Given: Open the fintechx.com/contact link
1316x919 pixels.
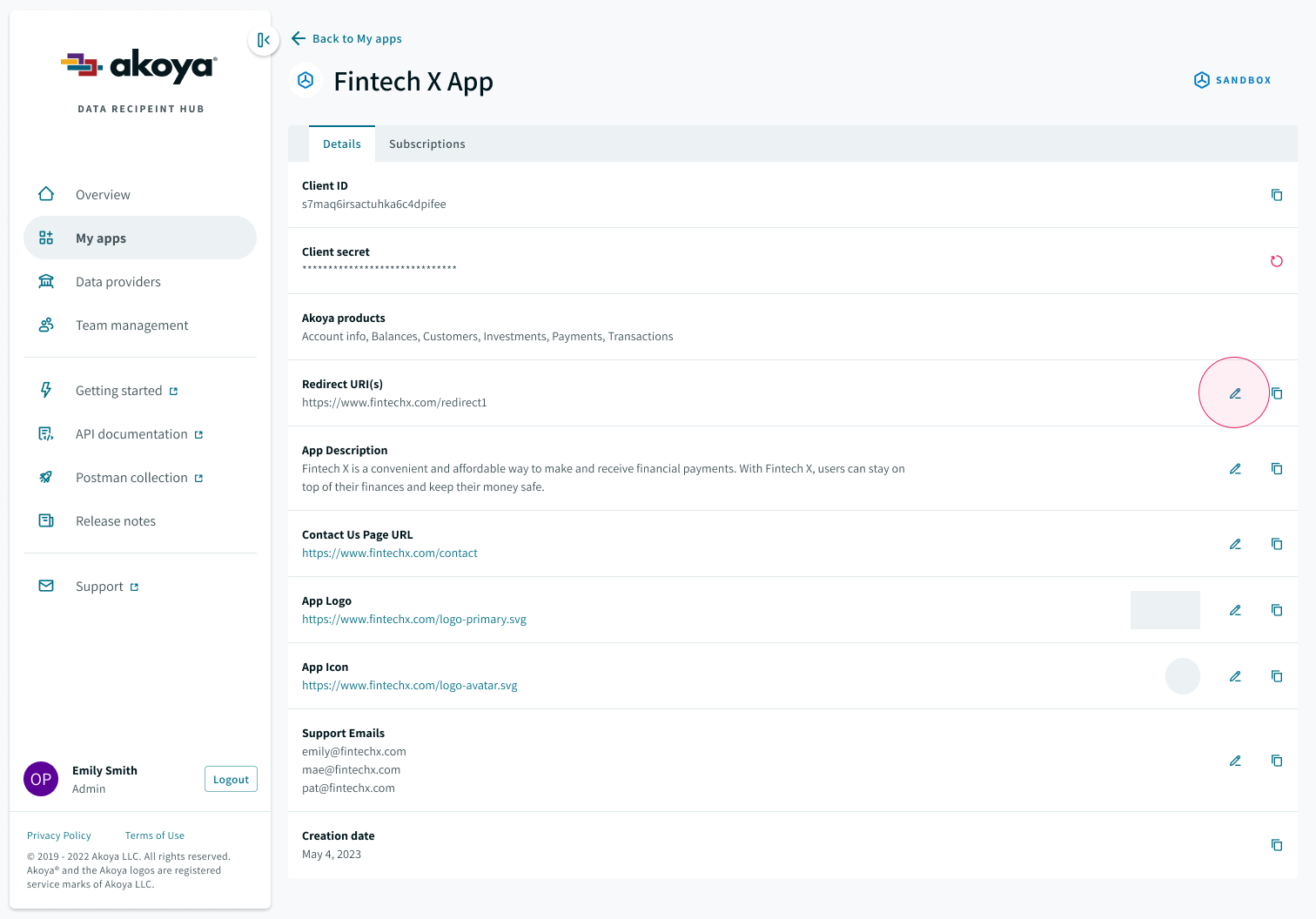Looking at the screenshot, I should coord(390,553).
